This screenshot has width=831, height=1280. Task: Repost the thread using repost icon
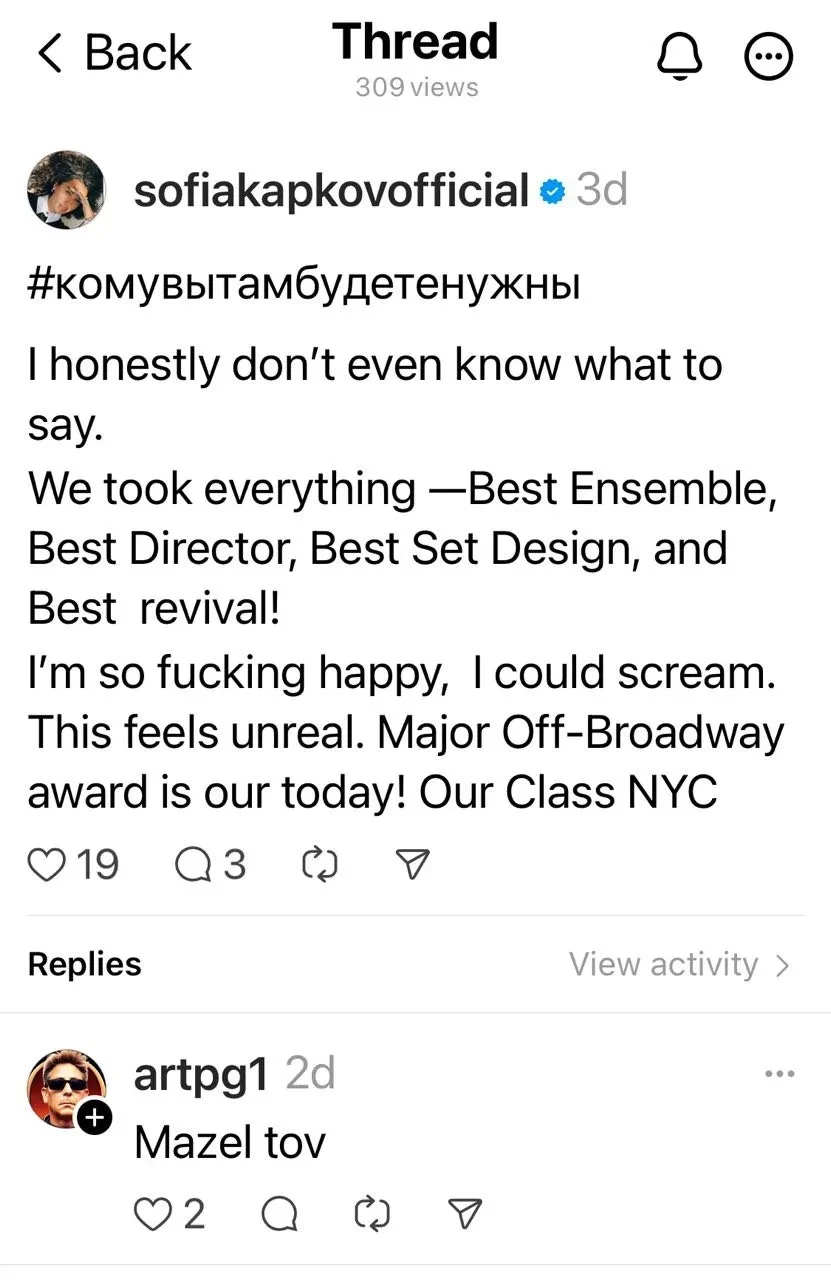coord(319,863)
